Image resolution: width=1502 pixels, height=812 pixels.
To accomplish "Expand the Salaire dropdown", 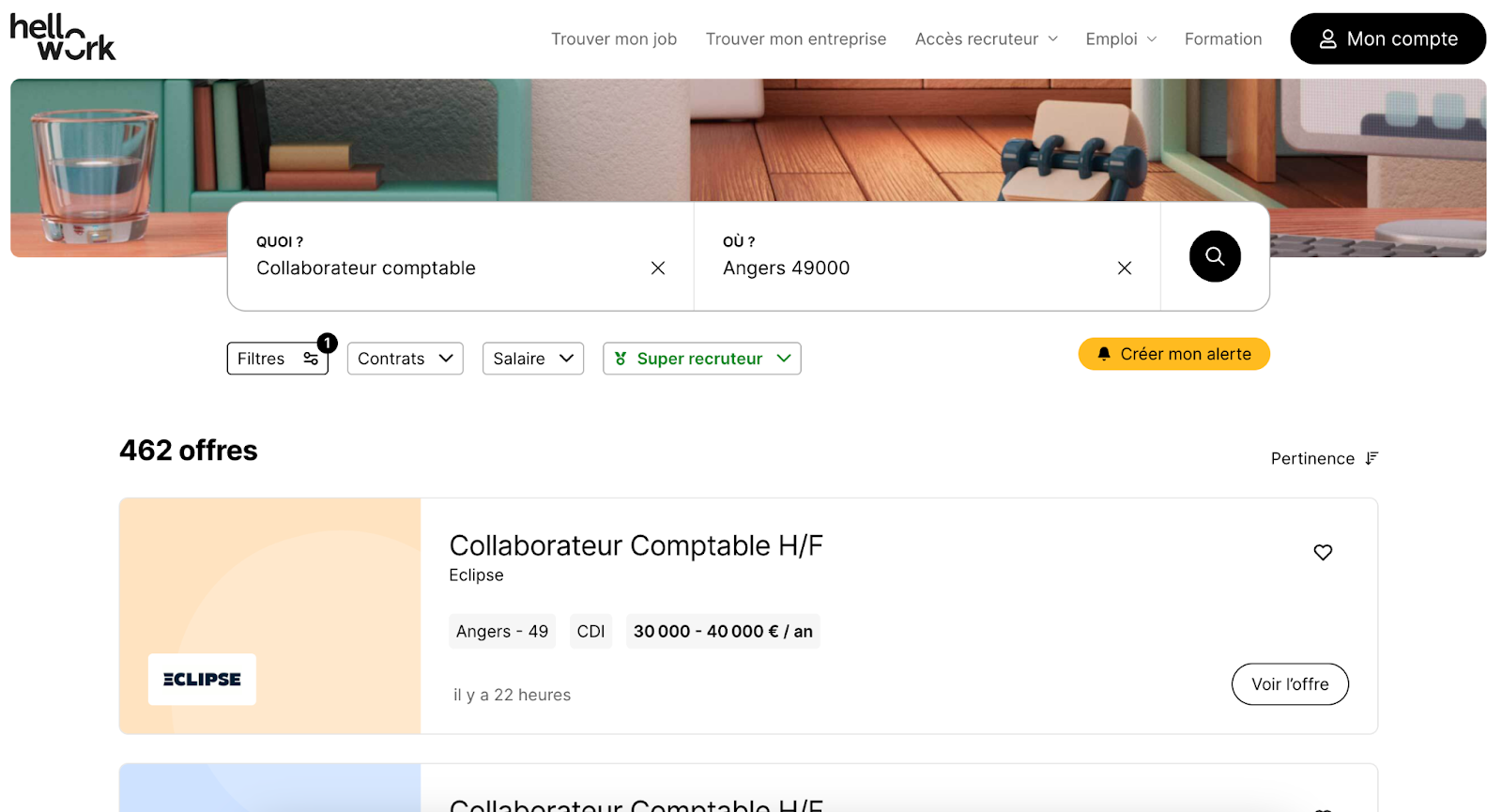I will tap(533, 359).
